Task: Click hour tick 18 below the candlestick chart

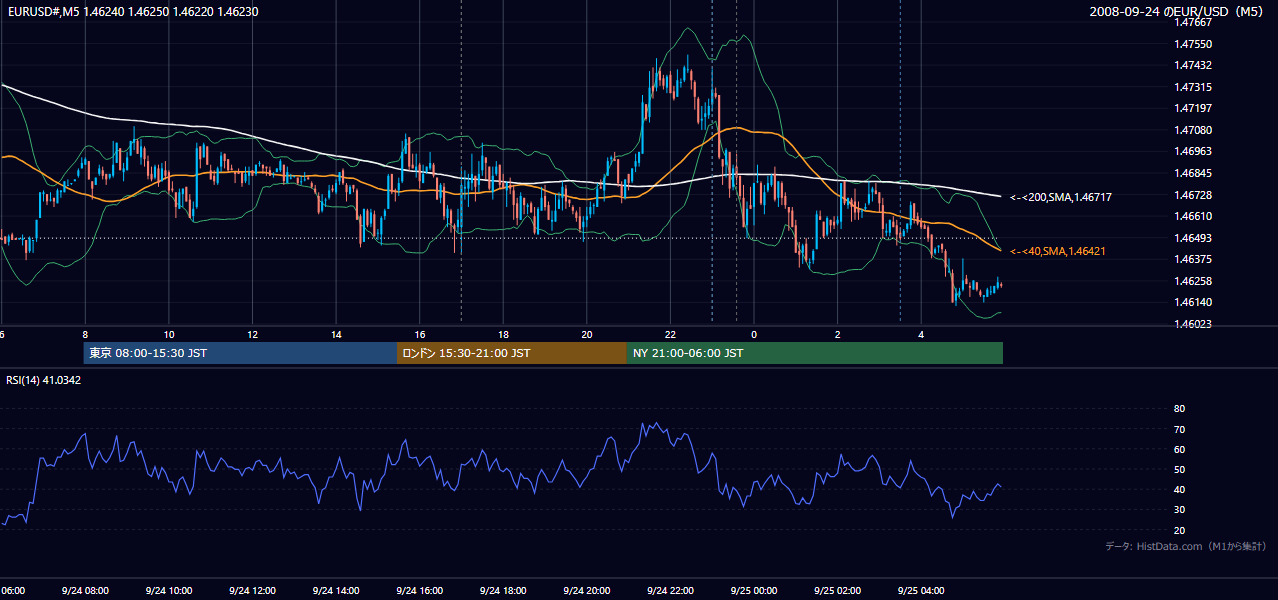Action: pyautogui.click(x=503, y=335)
